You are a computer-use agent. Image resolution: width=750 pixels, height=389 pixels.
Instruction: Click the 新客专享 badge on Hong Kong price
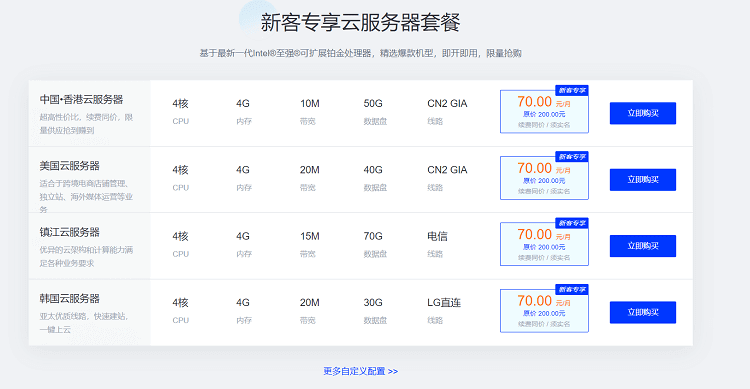point(572,90)
